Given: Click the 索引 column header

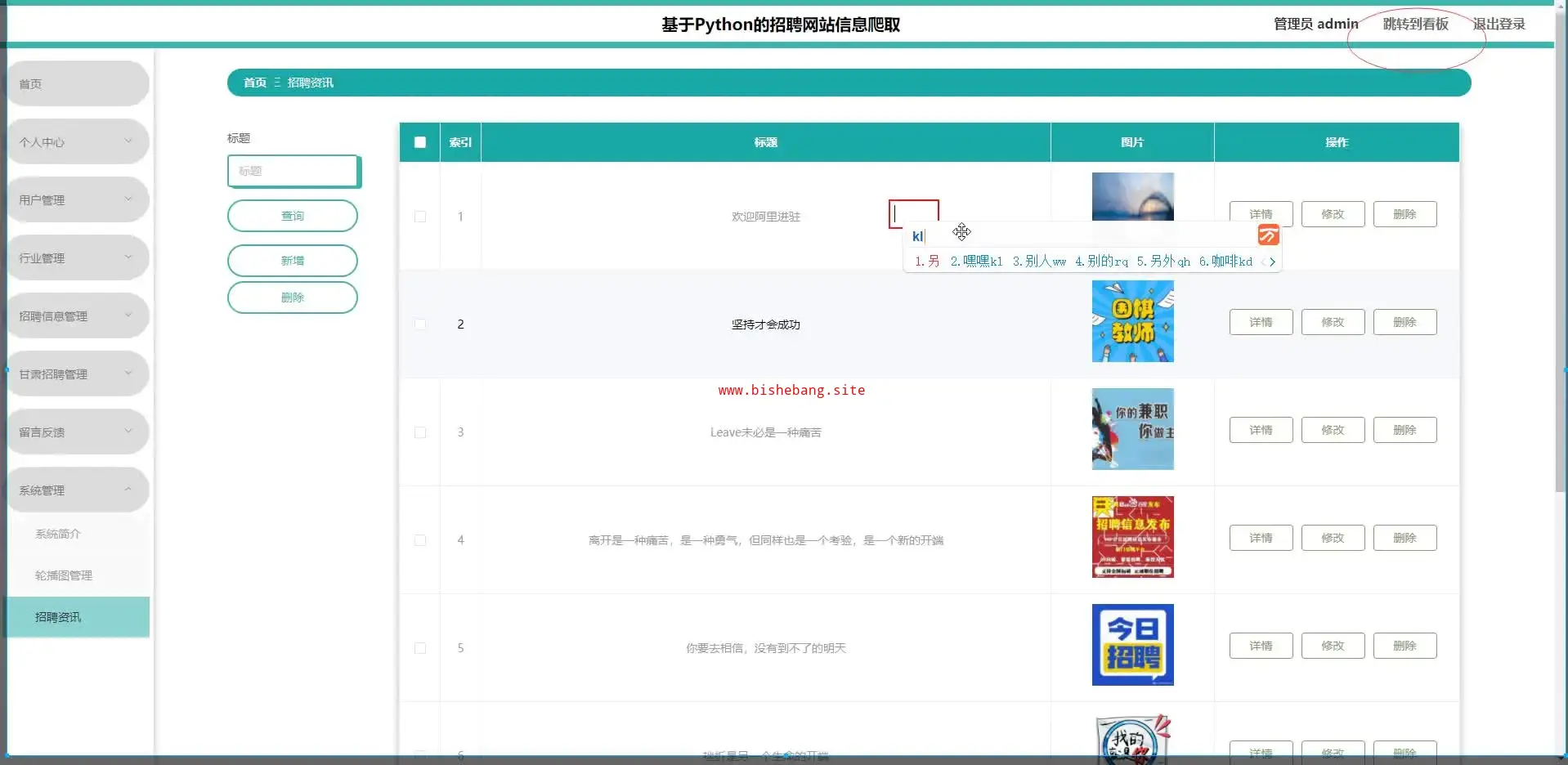Looking at the screenshot, I should pyautogui.click(x=460, y=142).
